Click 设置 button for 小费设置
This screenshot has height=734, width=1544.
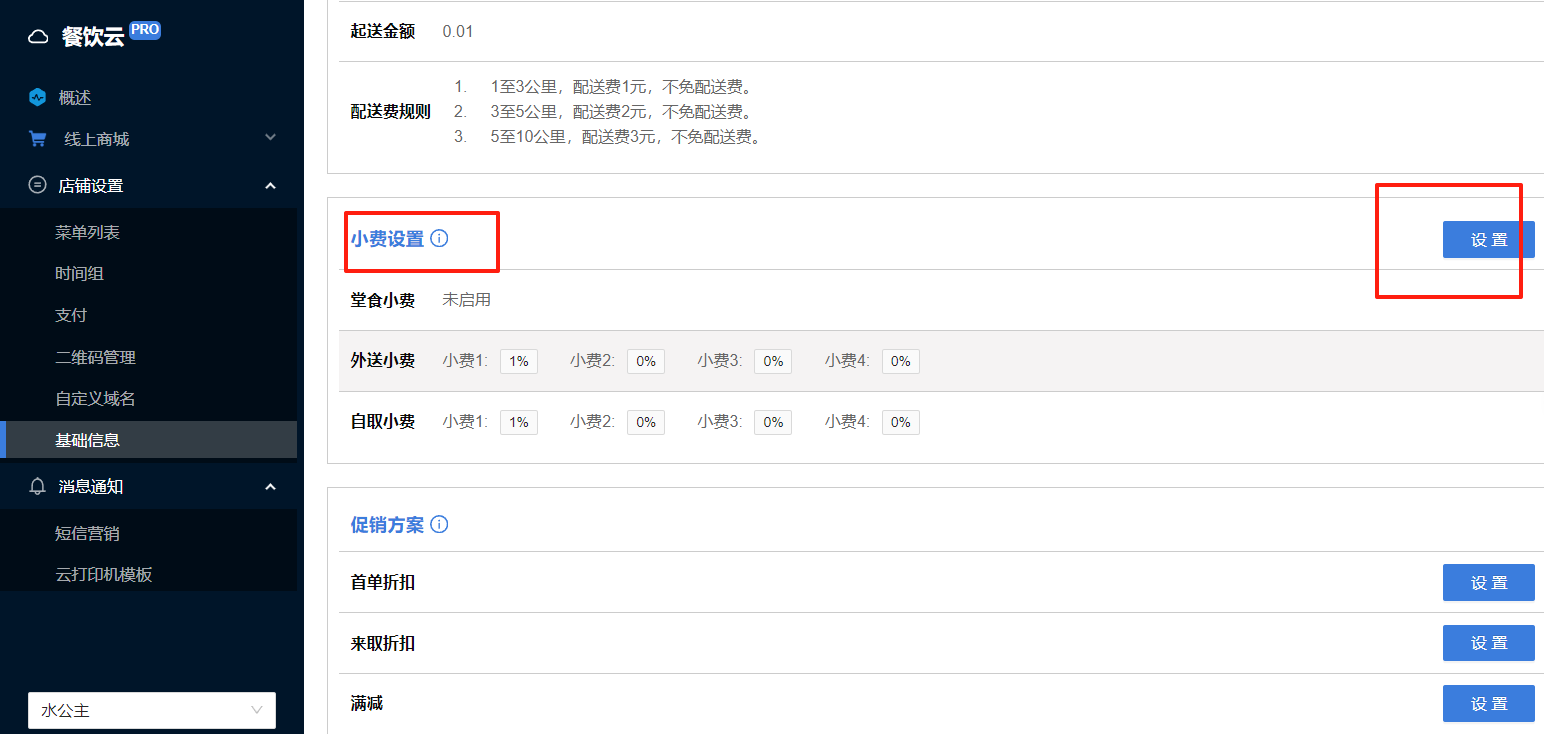click(x=1488, y=240)
